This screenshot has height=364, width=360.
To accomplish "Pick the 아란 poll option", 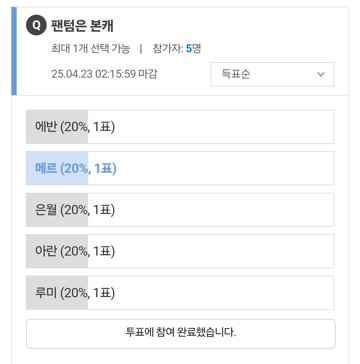I will pos(180,251).
